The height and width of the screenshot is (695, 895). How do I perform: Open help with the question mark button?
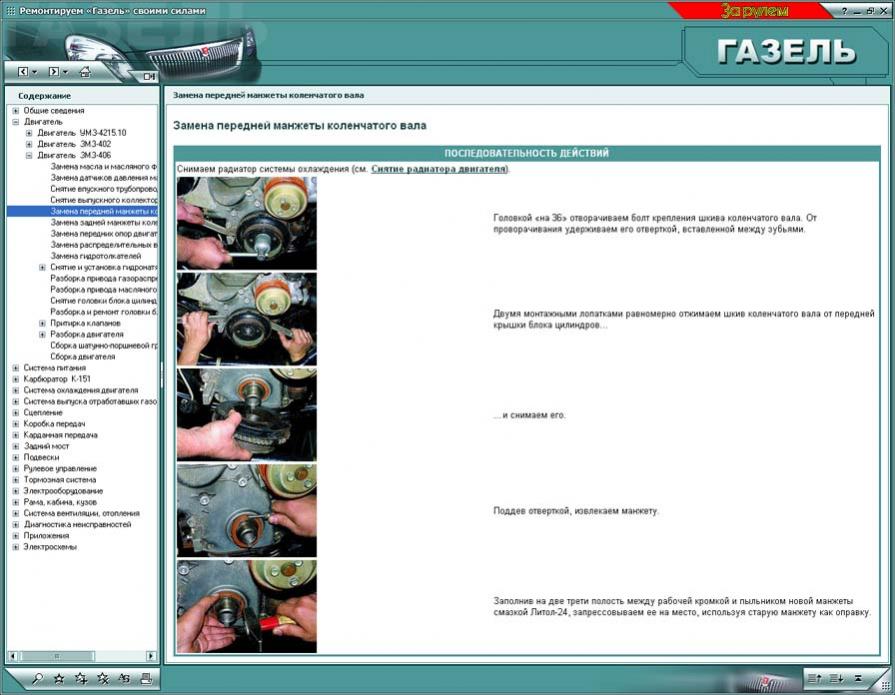pyautogui.click(x=844, y=11)
